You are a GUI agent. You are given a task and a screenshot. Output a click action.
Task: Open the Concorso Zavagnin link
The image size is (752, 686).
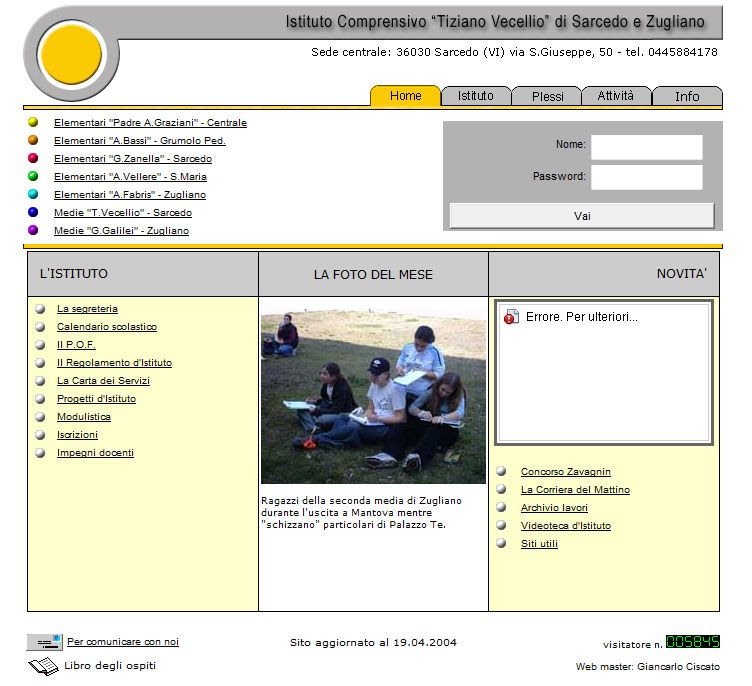pos(565,472)
